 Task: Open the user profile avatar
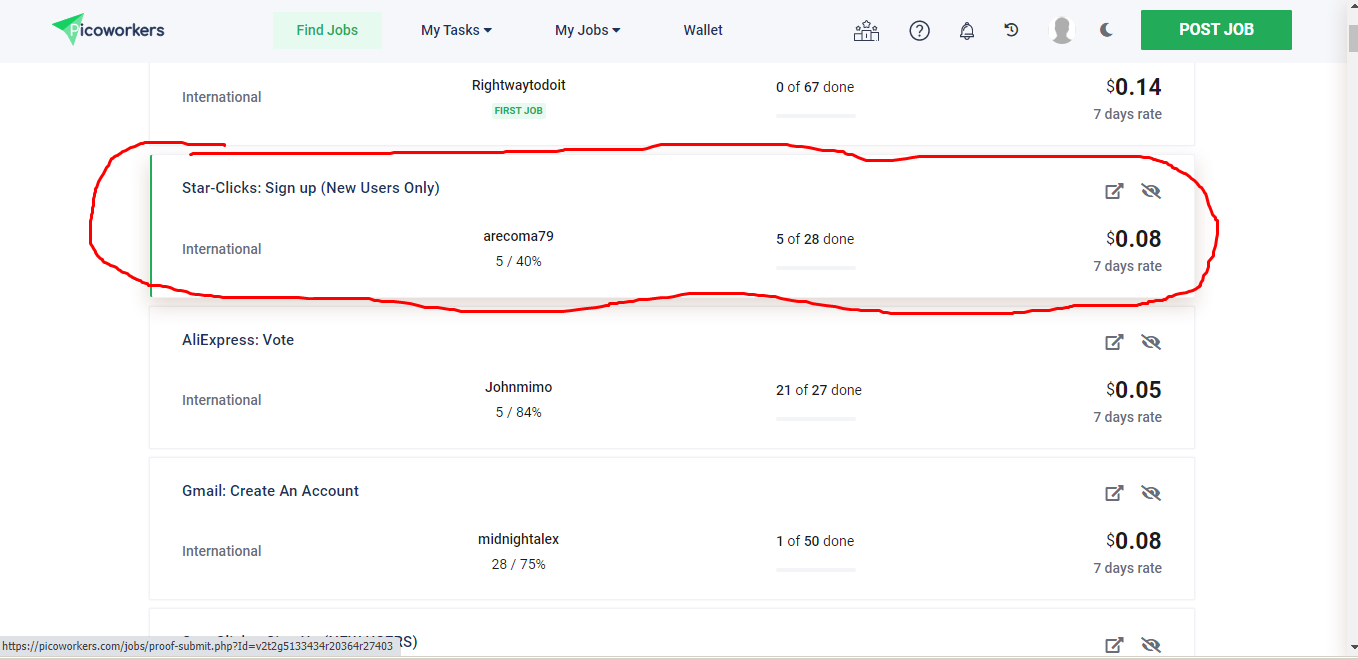coord(1062,30)
